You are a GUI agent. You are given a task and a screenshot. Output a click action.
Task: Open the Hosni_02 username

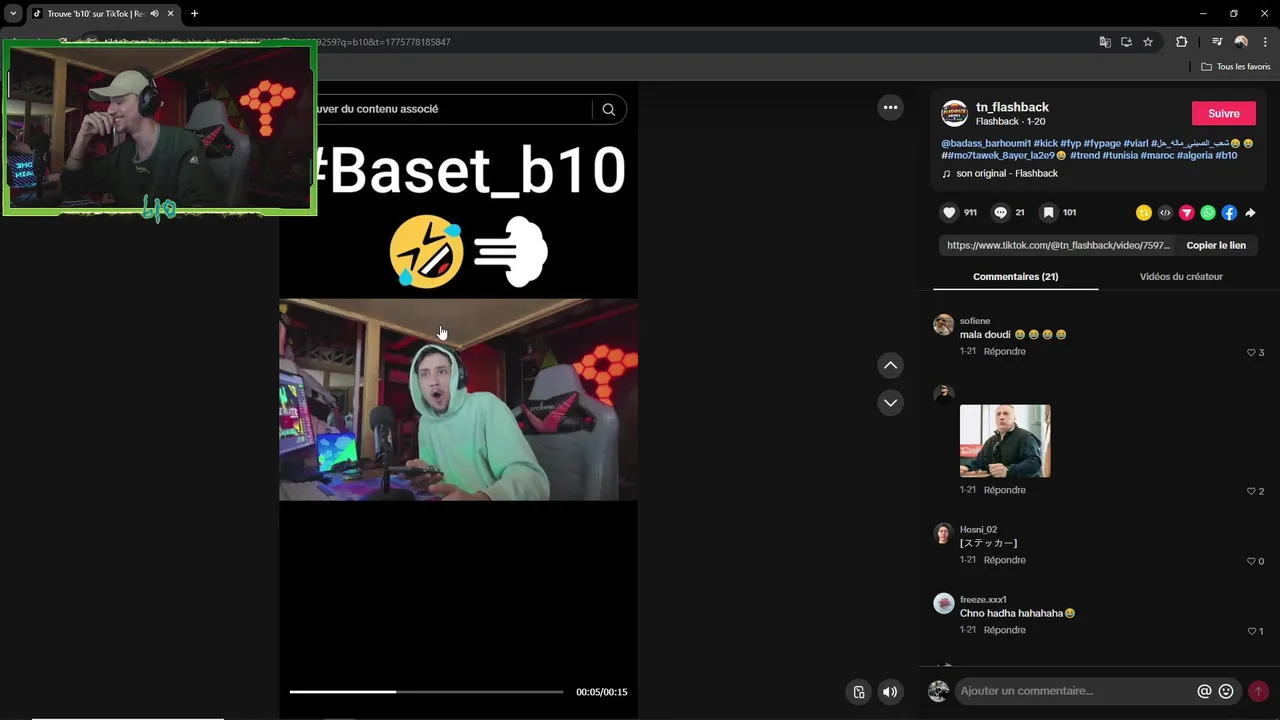978,529
